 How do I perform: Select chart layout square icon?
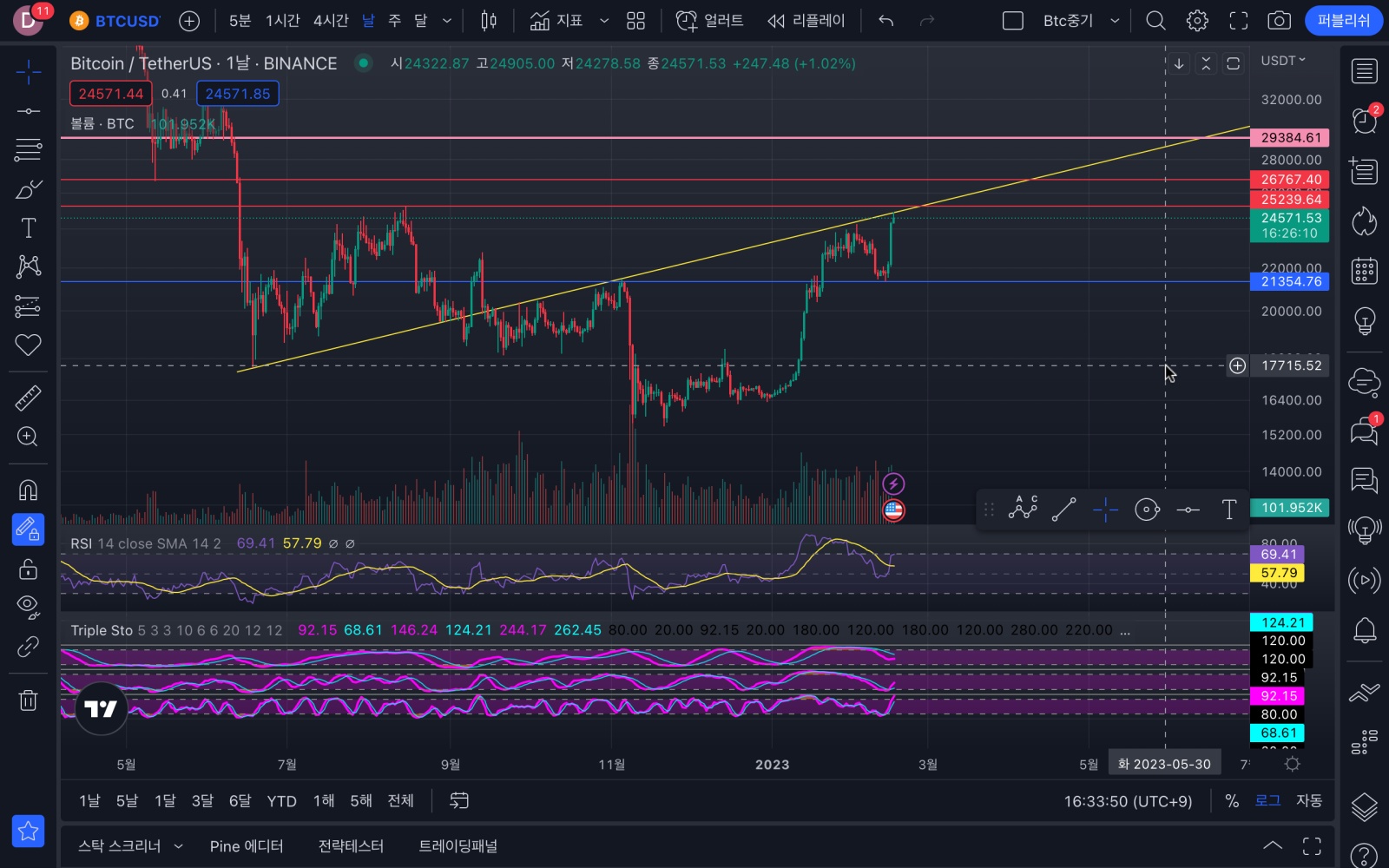1013,21
